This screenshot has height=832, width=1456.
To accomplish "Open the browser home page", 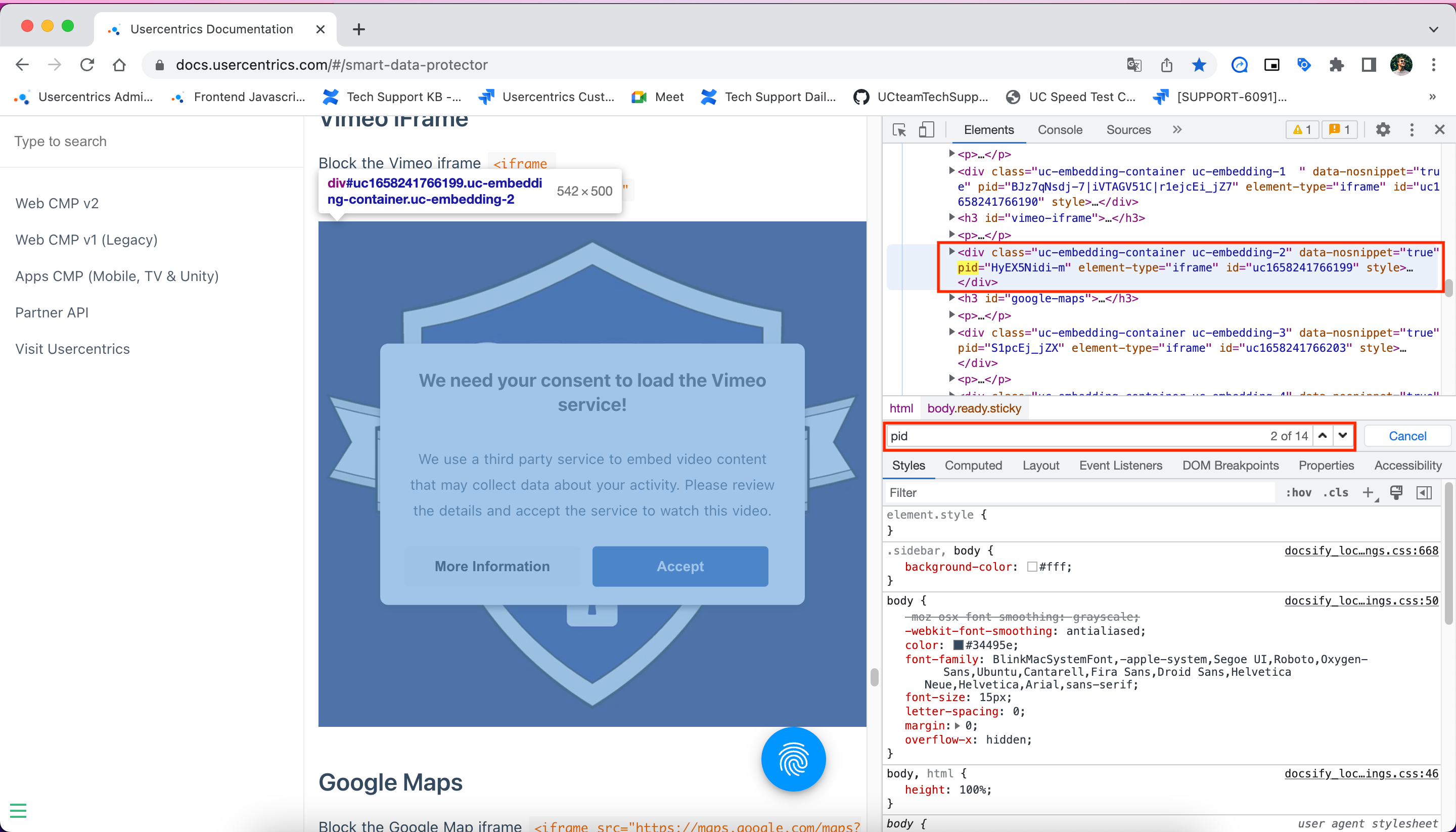I will (x=119, y=65).
